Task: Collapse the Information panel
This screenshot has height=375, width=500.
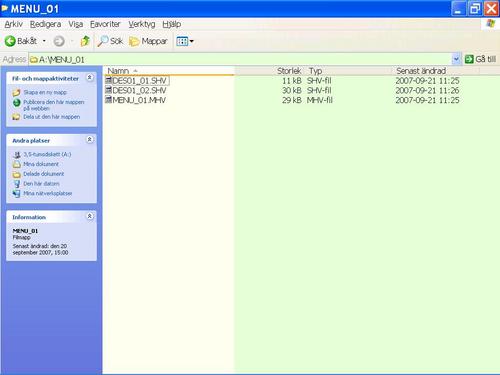Action: [89, 216]
